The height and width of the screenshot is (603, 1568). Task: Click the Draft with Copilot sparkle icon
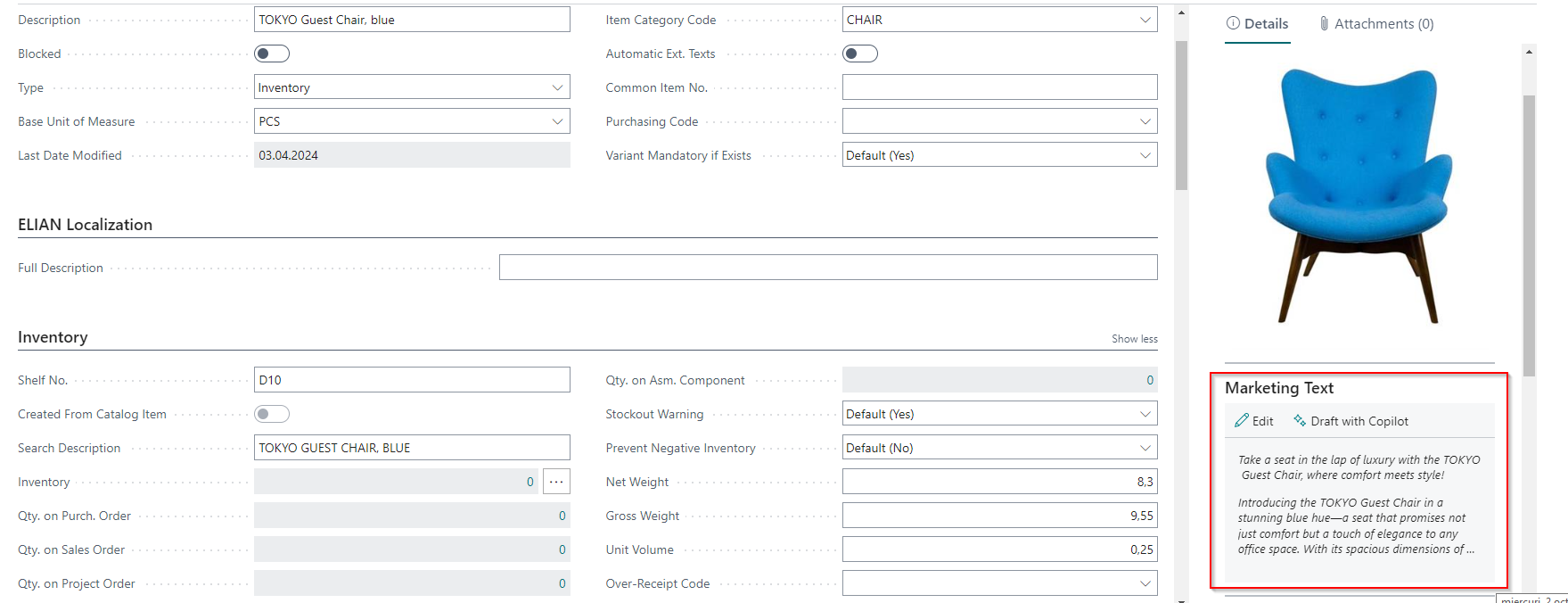coord(1300,421)
